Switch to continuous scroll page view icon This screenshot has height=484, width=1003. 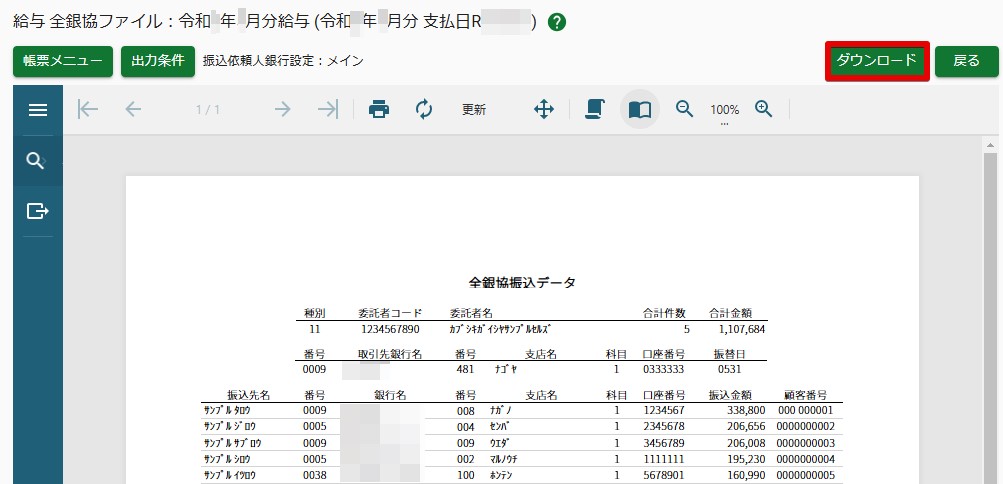[x=595, y=109]
